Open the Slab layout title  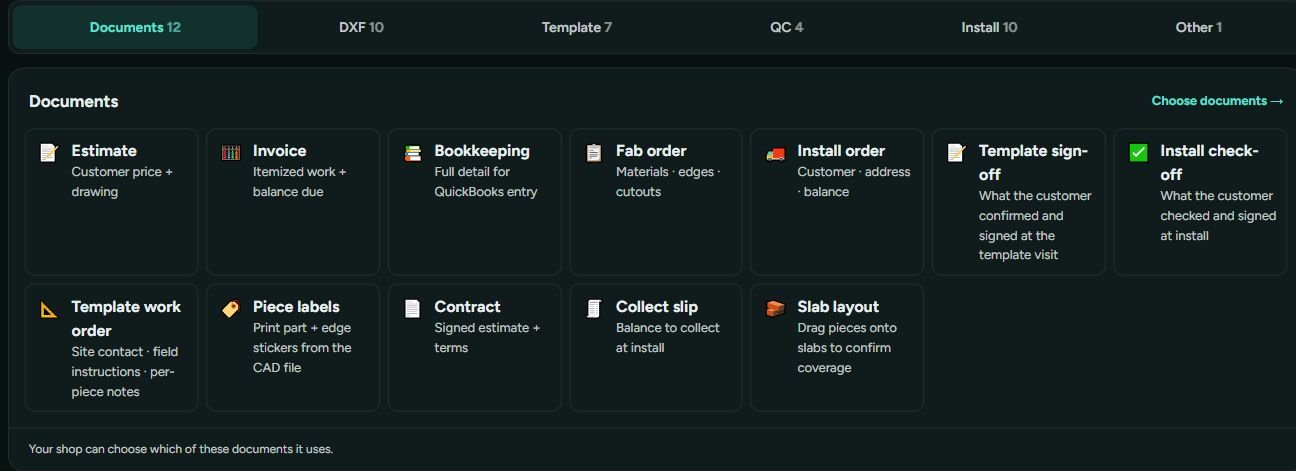tap(838, 307)
